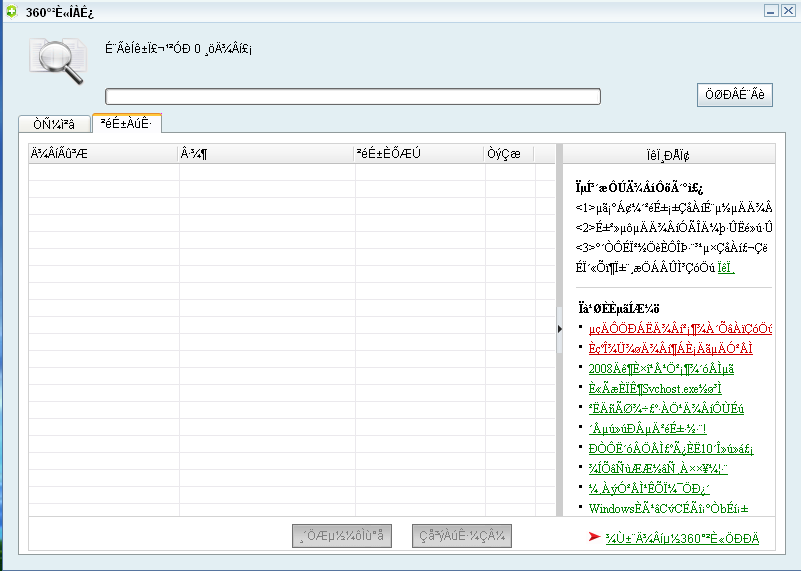Sort by the first column header (trojan name)
This screenshot has height=571, width=801.
pyautogui.click(x=103, y=153)
